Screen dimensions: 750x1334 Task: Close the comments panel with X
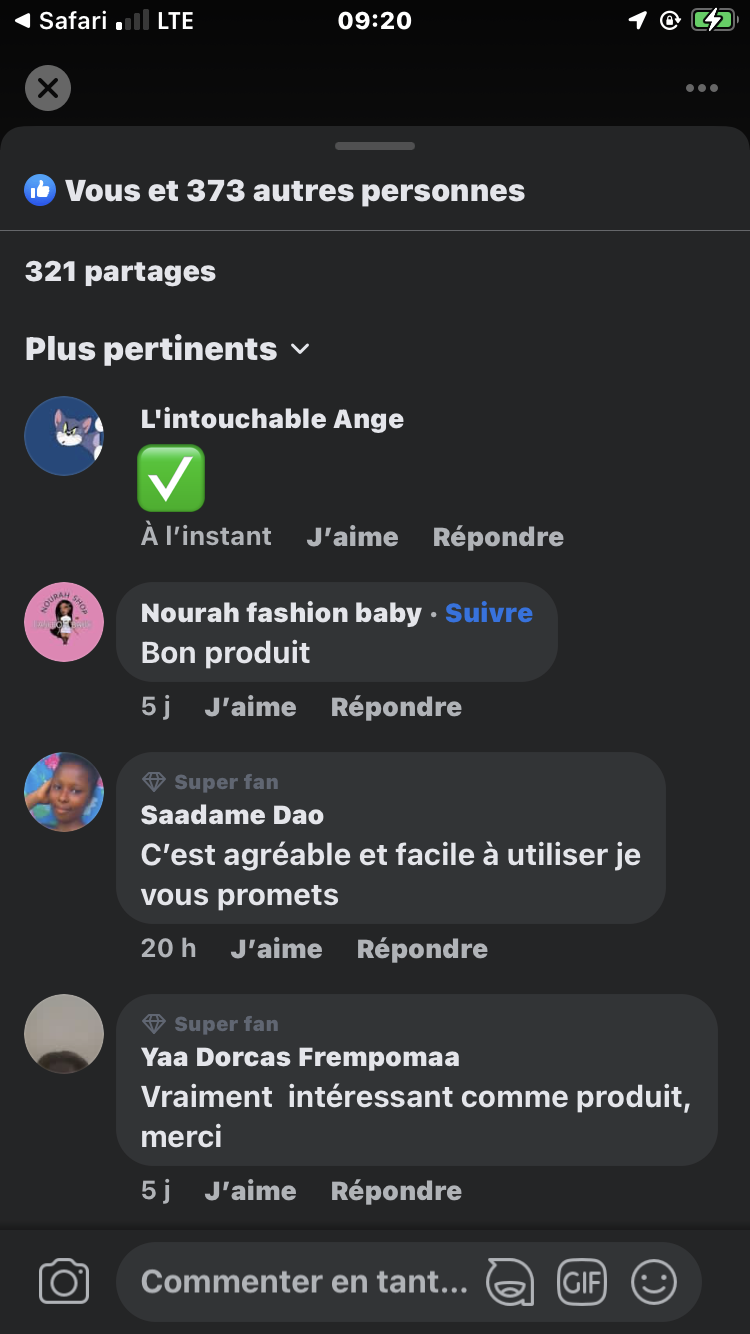[48, 88]
